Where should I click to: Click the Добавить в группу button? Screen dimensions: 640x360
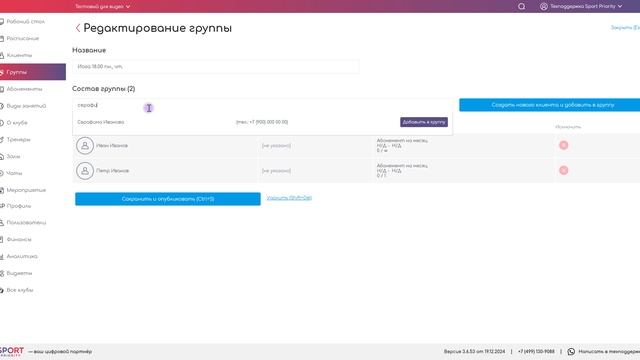click(x=424, y=122)
